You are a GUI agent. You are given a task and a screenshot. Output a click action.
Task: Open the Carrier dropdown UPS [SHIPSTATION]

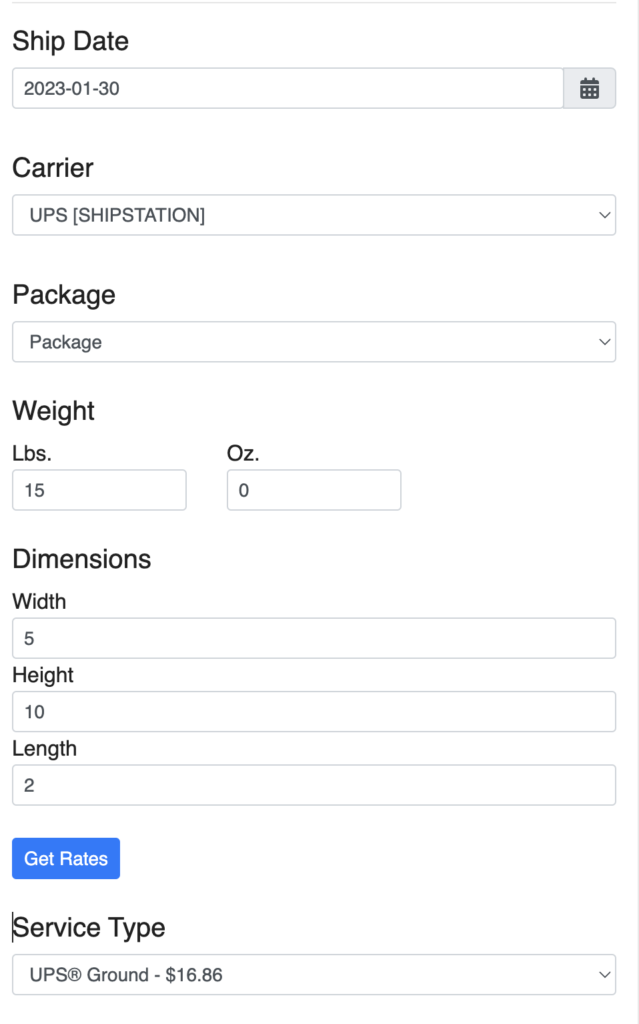click(314, 215)
